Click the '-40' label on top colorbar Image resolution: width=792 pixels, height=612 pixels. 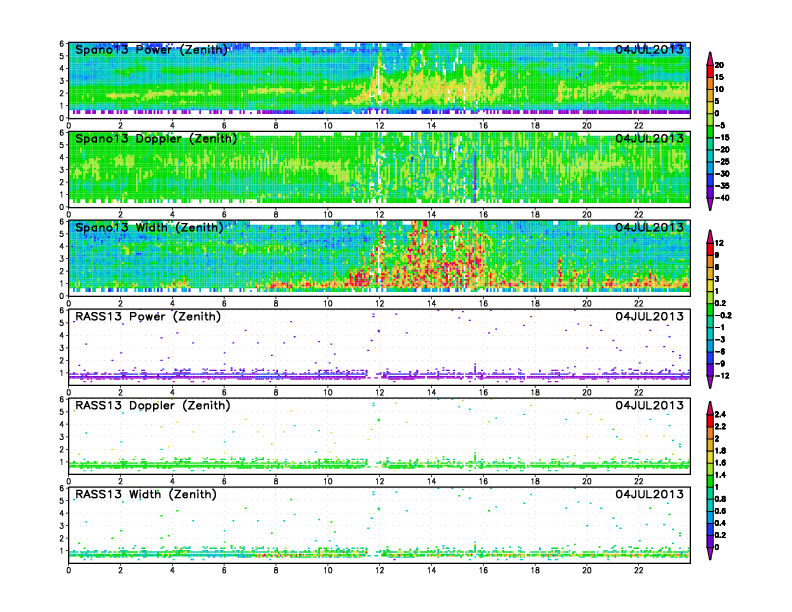722,198
